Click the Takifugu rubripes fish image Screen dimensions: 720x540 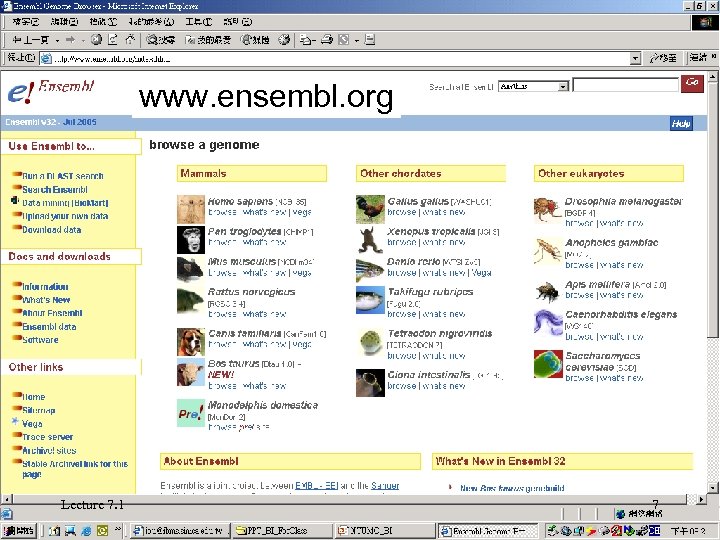[x=370, y=300]
